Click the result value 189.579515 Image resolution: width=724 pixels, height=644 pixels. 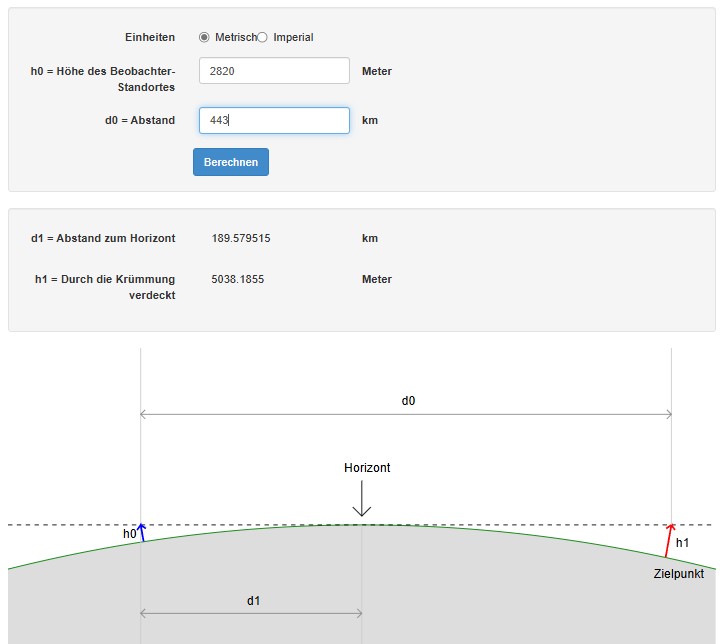click(x=241, y=238)
